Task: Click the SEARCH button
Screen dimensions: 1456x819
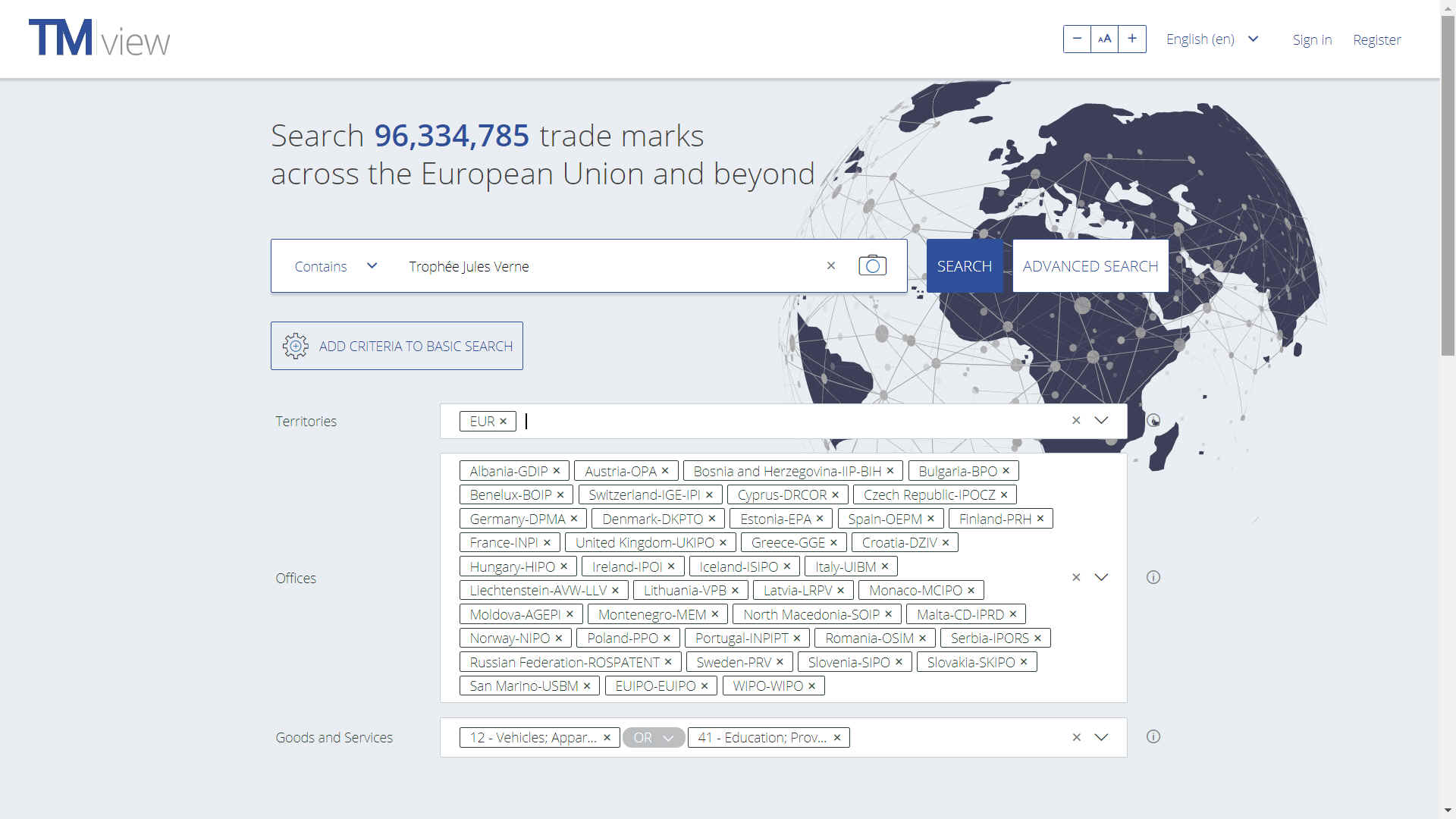Action: coord(965,266)
